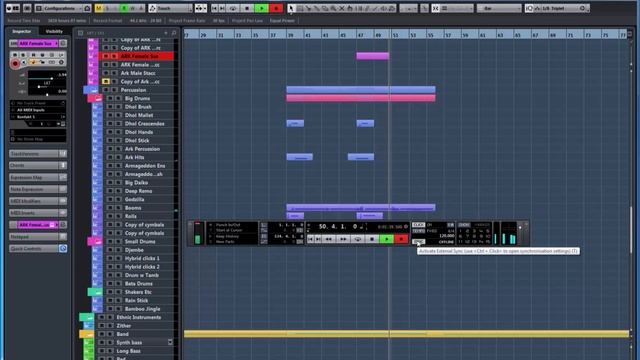Toggle Snap on/off in toolbar
The image size is (640, 360).
436,8
